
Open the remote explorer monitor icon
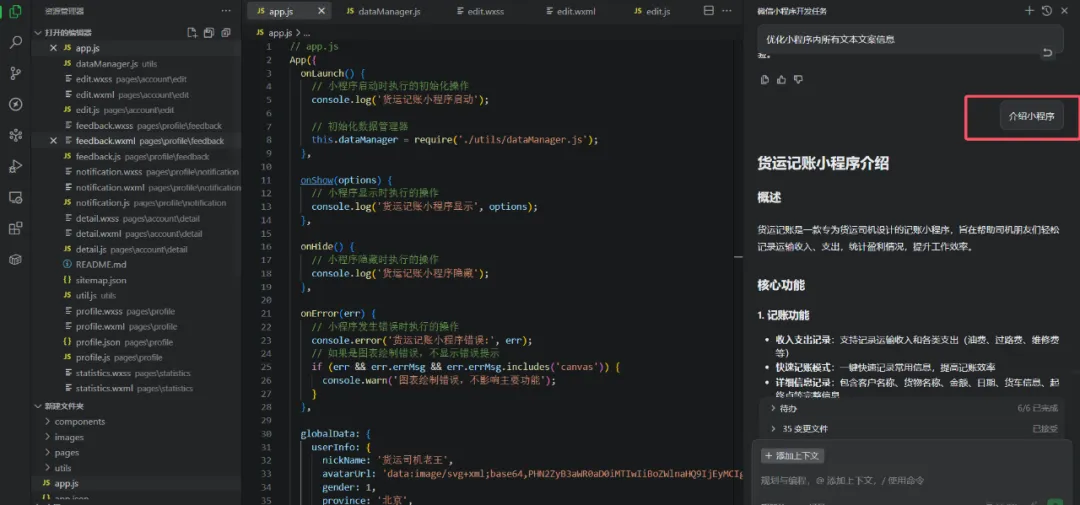coord(15,198)
